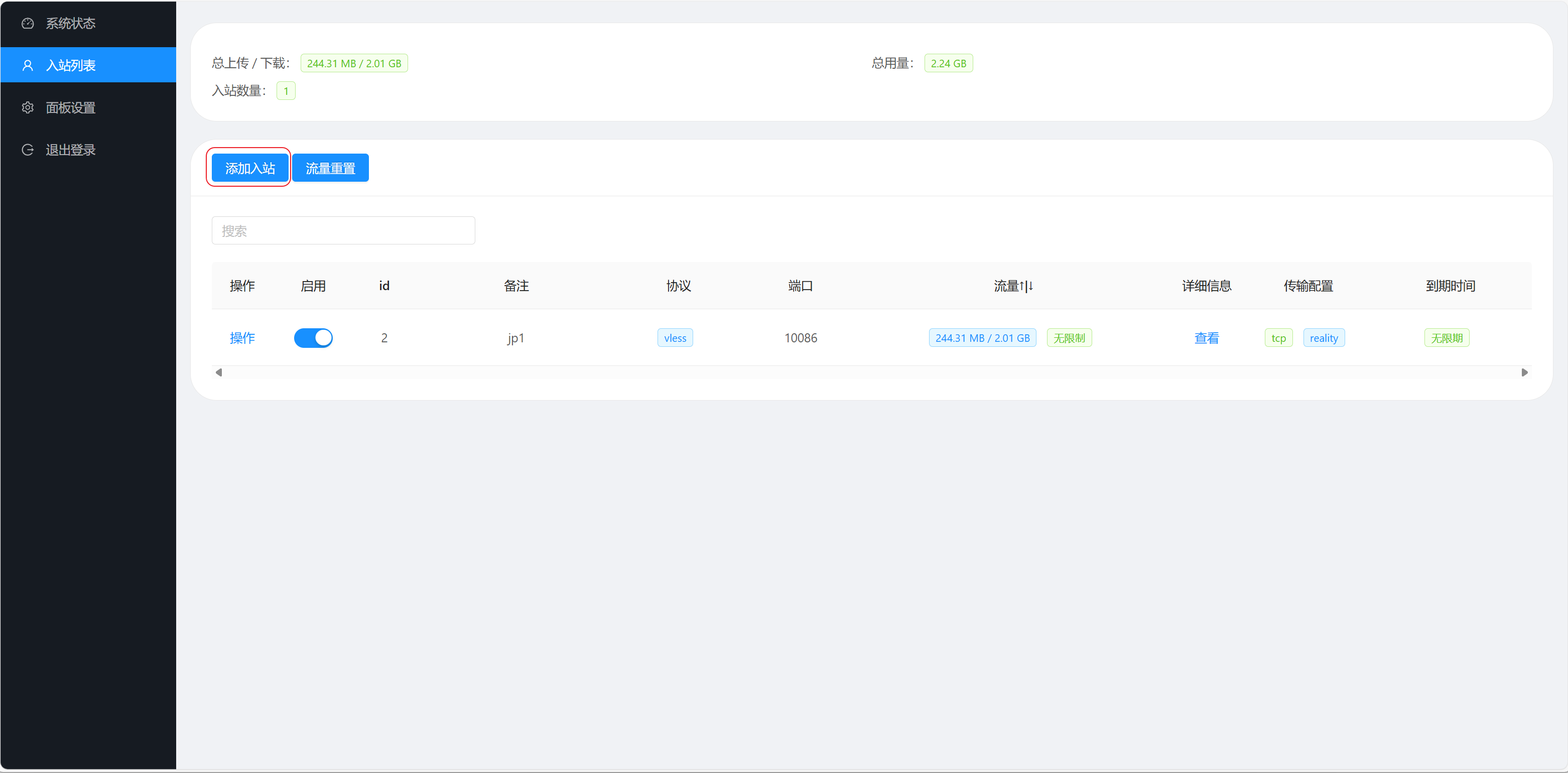This screenshot has height=773, width=1568.
Task: Click the table scrollbar right arrow
Action: 1524,372
